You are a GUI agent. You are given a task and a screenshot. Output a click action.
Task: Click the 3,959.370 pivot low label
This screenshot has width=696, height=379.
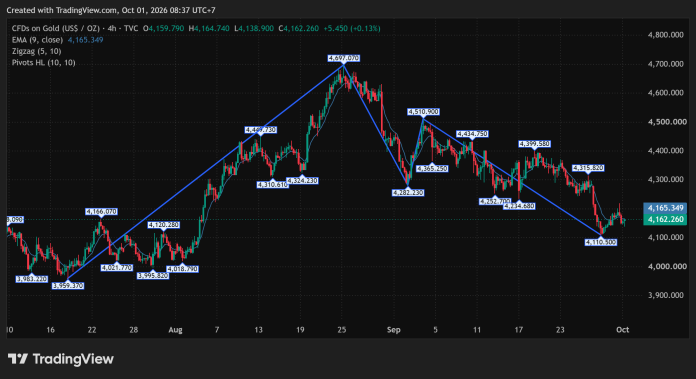click(68, 286)
